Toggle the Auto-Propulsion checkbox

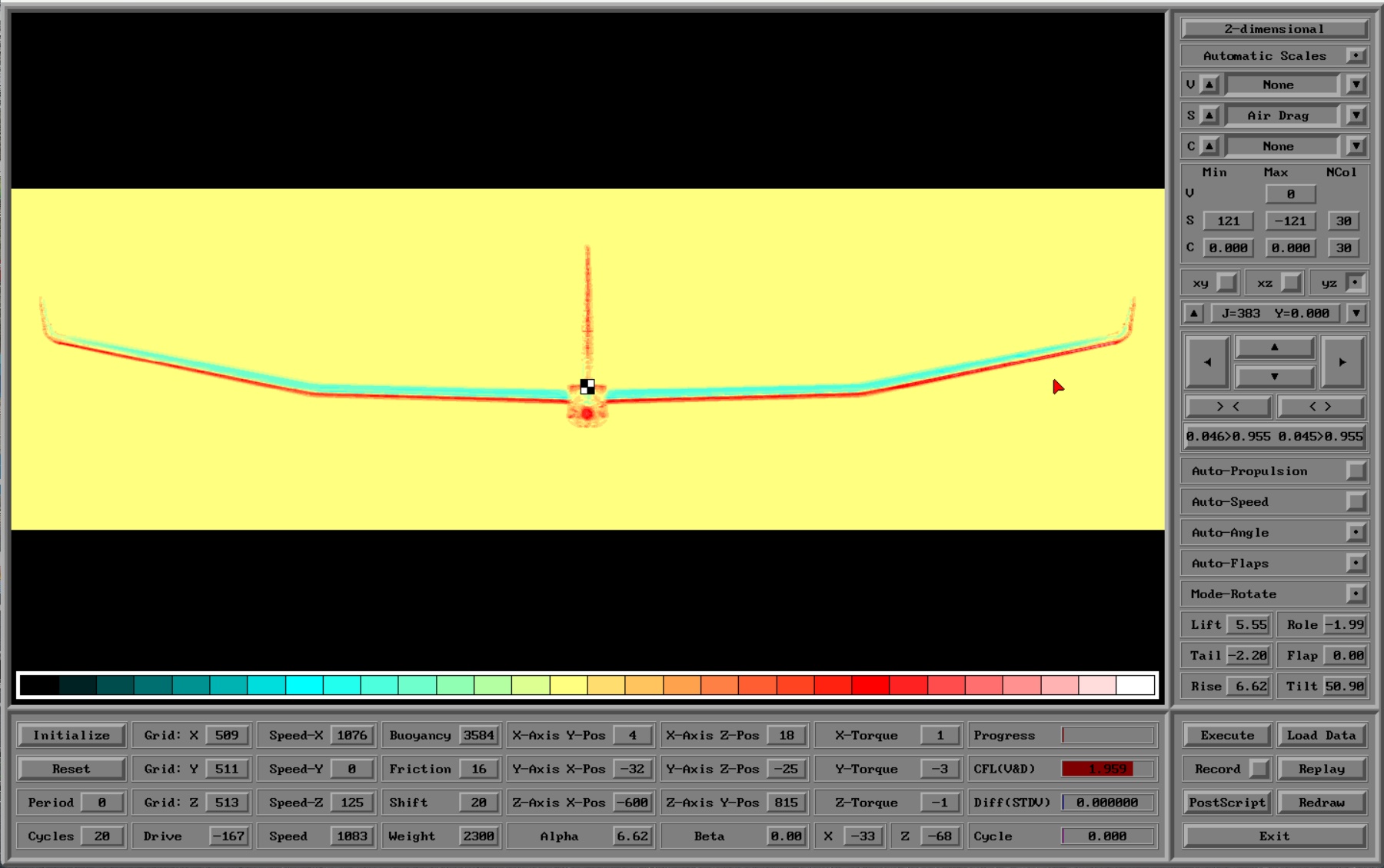tap(1356, 471)
